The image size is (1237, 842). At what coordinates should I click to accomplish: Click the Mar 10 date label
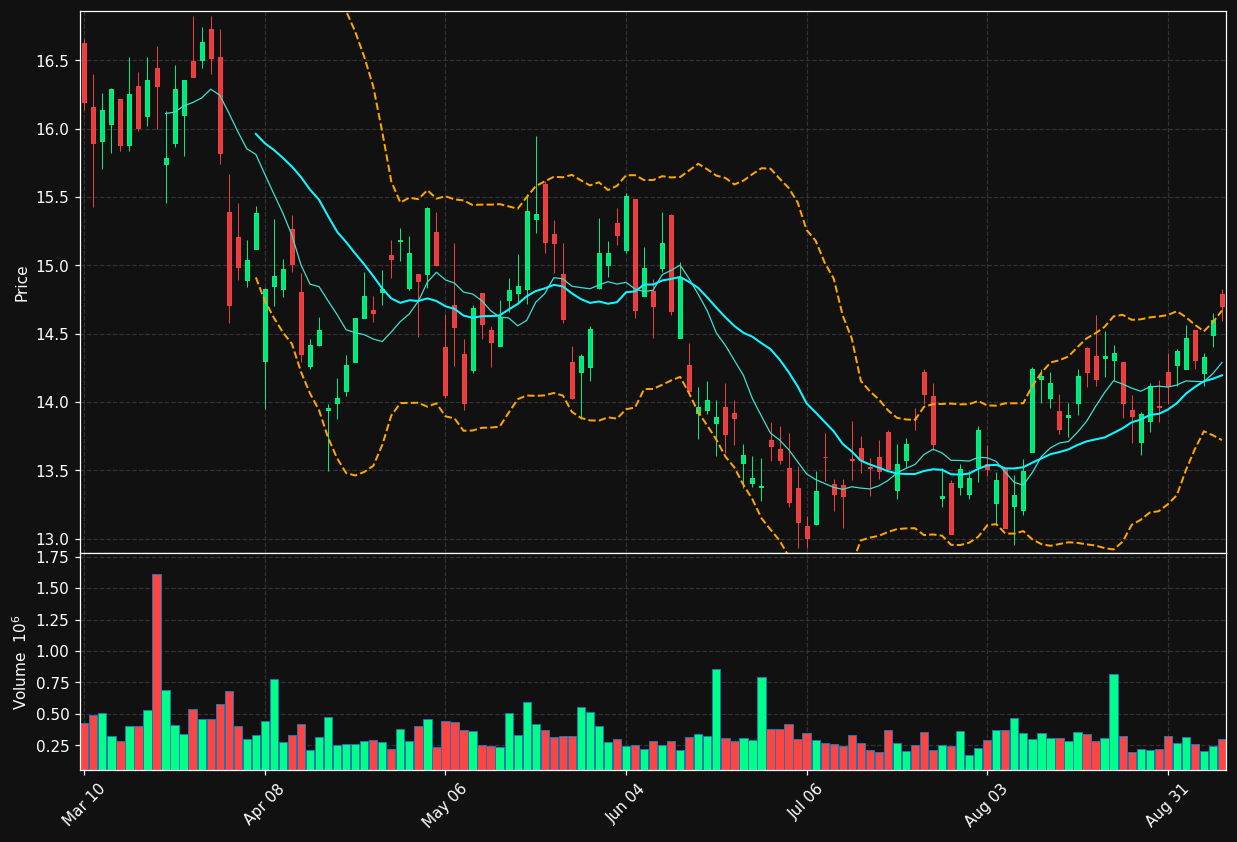(x=85, y=803)
